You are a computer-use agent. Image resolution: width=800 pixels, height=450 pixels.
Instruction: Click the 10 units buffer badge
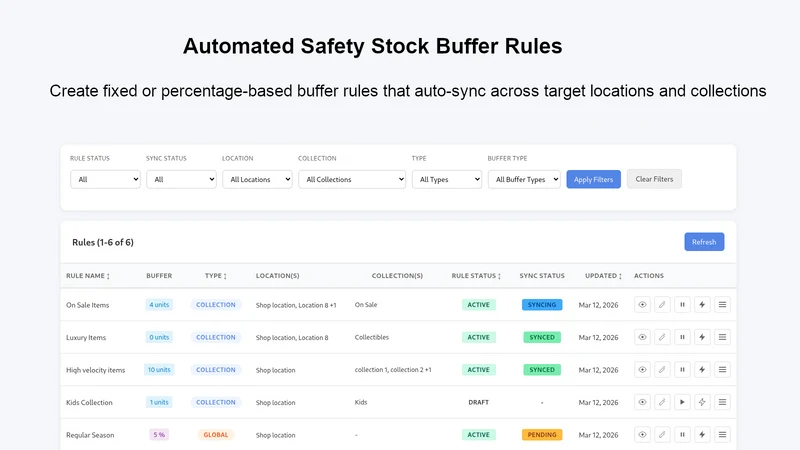pyautogui.click(x=159, y=369)
